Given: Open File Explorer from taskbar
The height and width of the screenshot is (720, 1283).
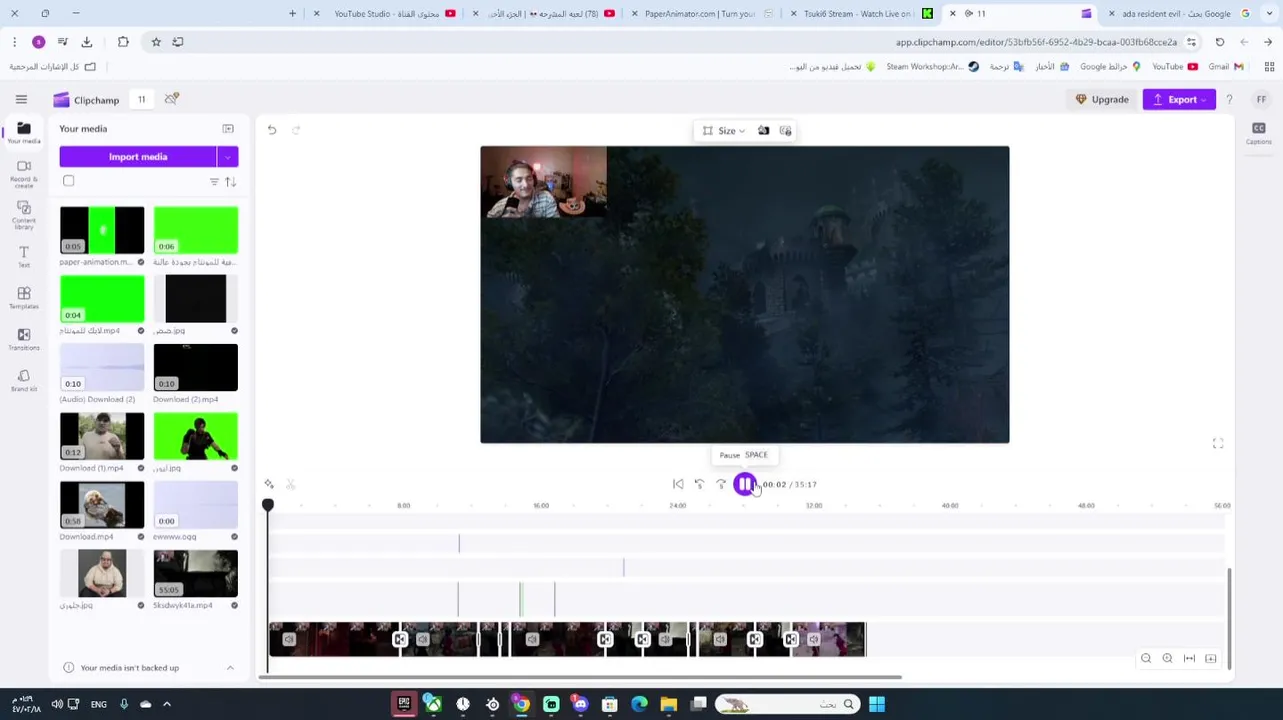Looking at the screenshot, I should 669,704.
